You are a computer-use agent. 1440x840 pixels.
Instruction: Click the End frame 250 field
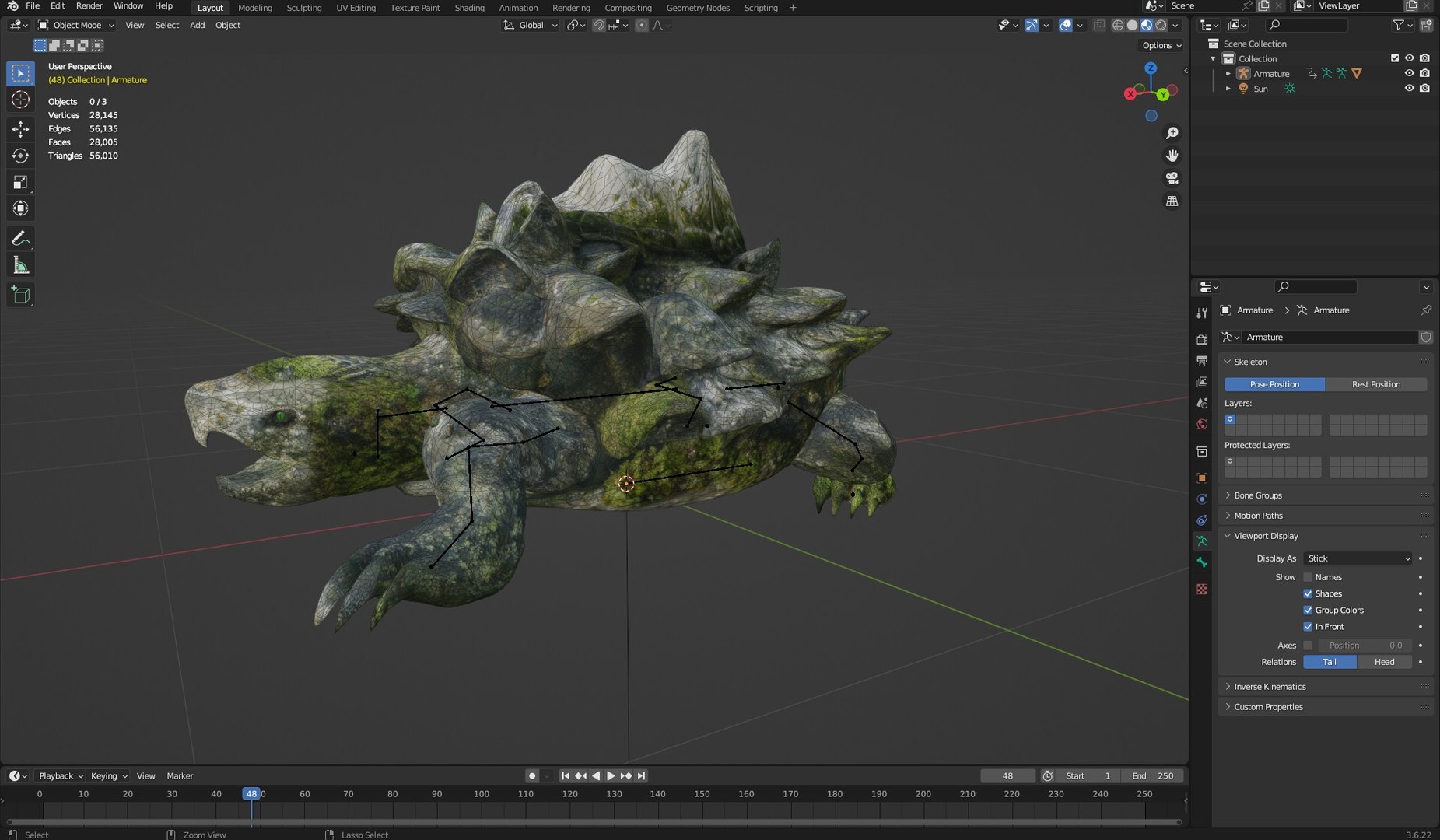[1153, 775]
